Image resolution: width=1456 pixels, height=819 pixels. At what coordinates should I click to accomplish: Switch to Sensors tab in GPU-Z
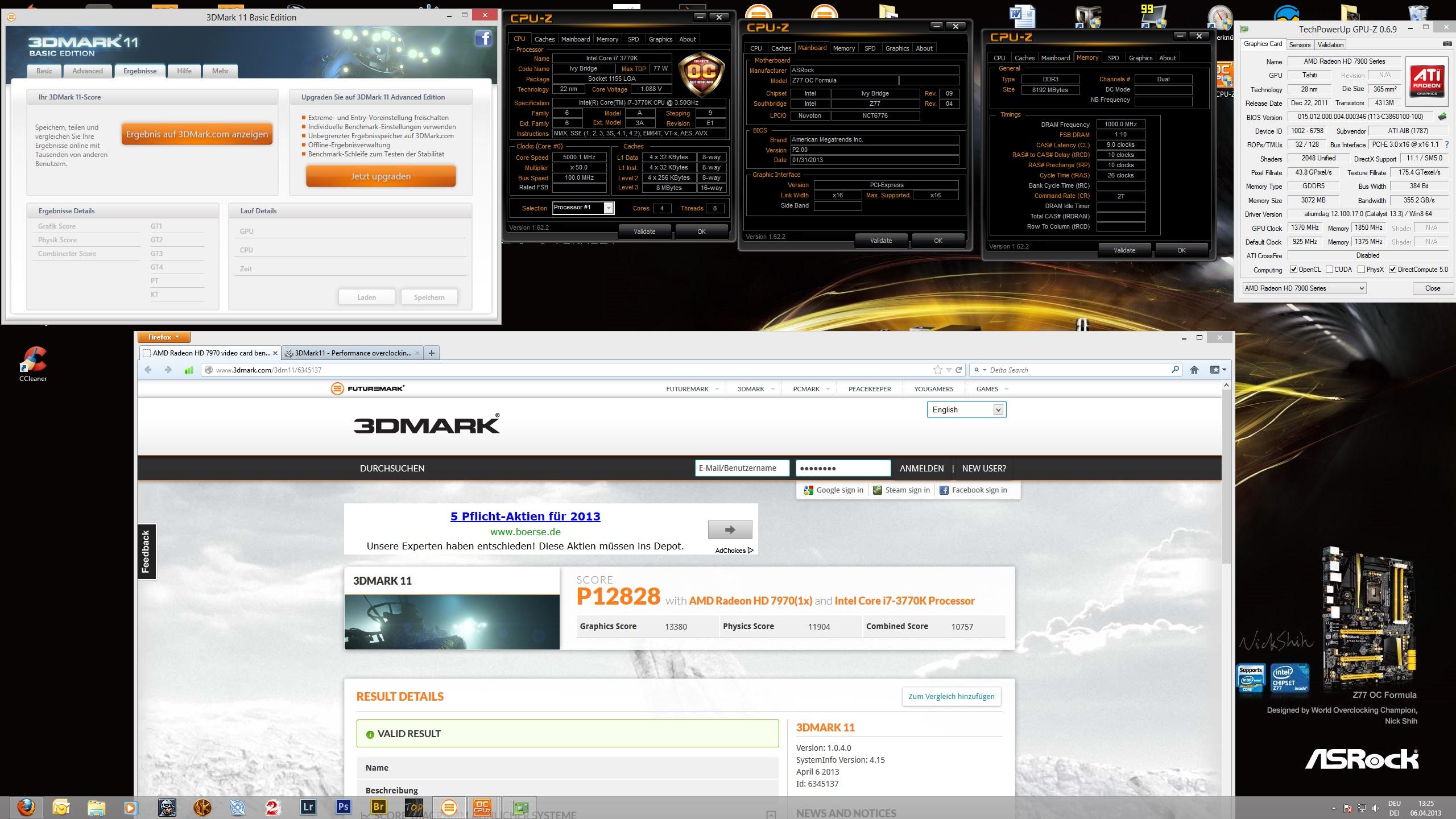pyautogui.click(x=1300, y=44)
